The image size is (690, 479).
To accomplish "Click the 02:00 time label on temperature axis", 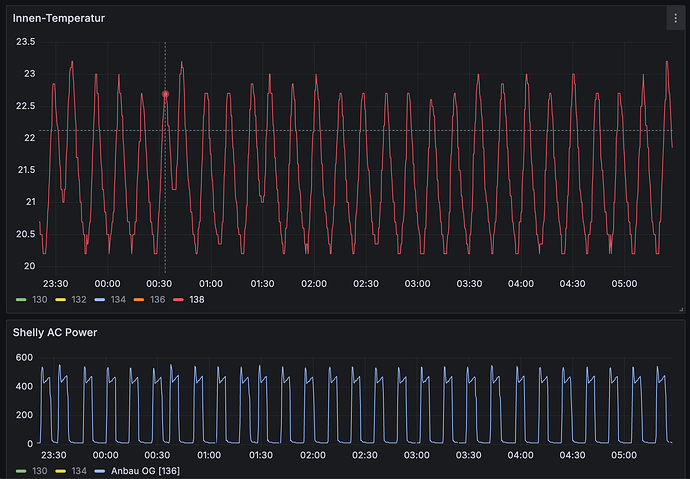I will click(314, 283).
